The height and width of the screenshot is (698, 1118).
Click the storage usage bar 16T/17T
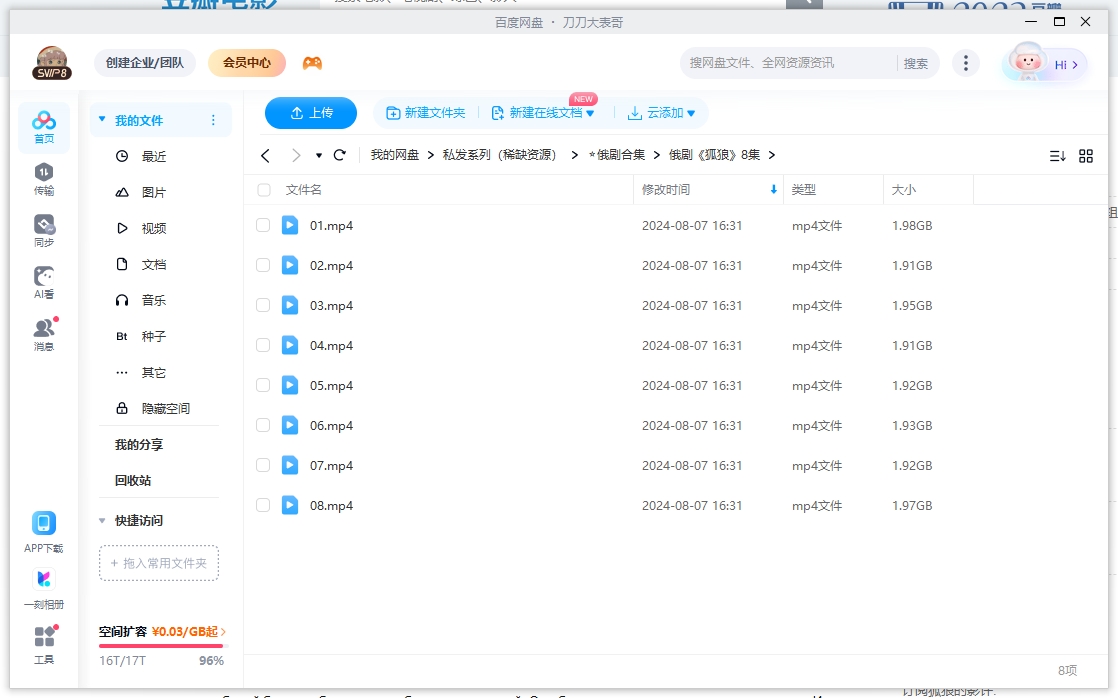pyautogui.click(x=161, y=646)
